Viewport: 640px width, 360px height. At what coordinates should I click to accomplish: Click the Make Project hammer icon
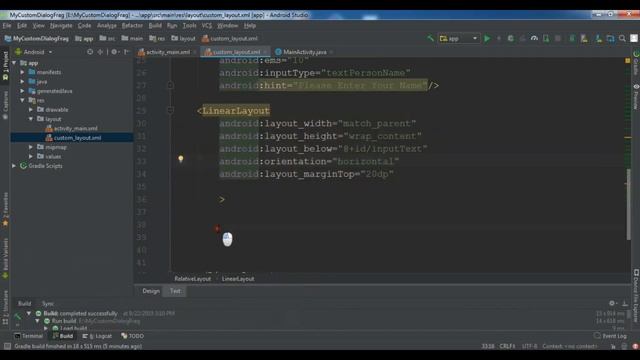coord(430,38)
